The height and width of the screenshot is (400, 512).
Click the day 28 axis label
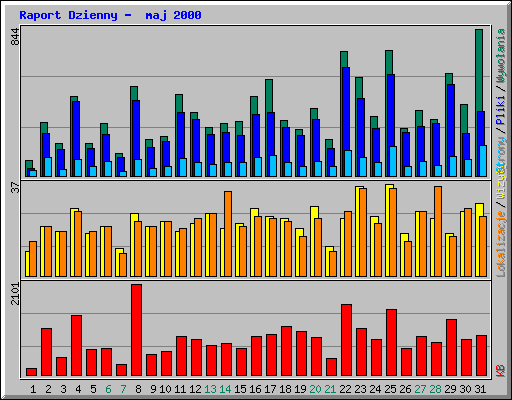click(435, 389)
